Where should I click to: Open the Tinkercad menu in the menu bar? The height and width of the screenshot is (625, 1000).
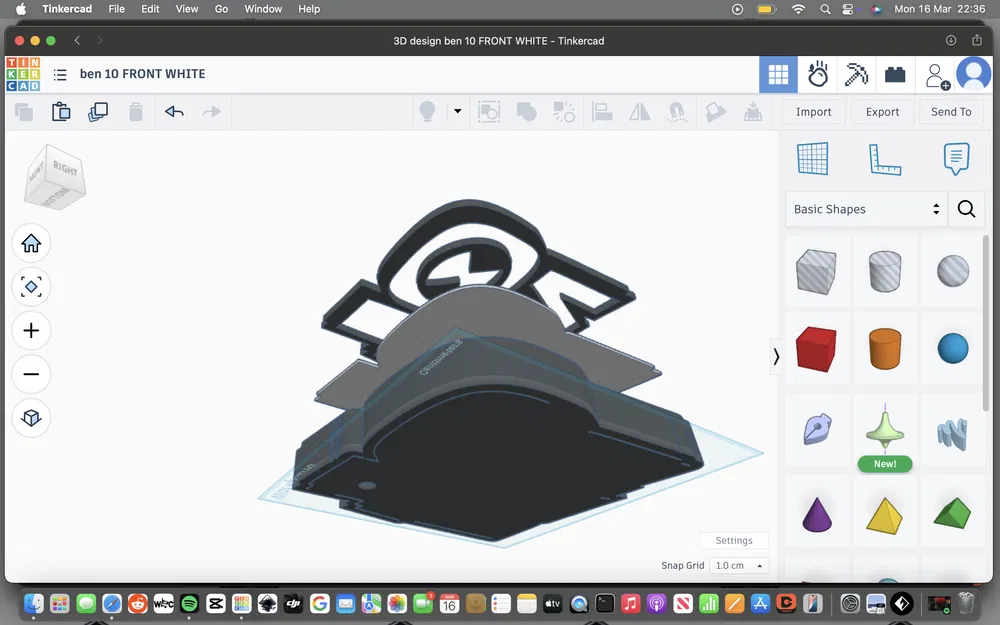[67, 9]
